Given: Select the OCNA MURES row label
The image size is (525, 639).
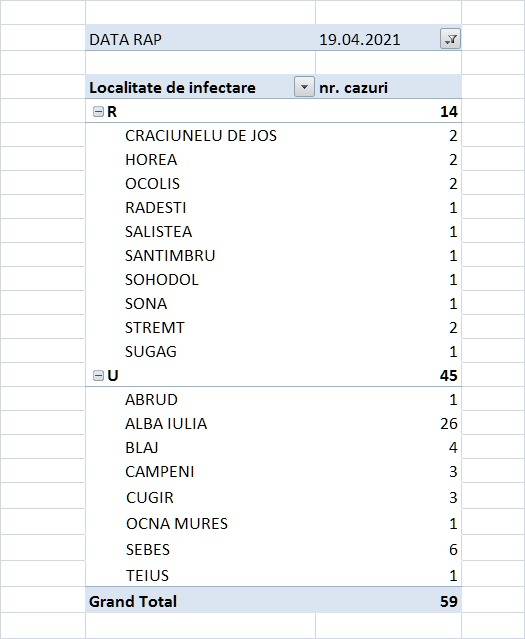Looking at the screenshot, I should (x=177, y=524).
